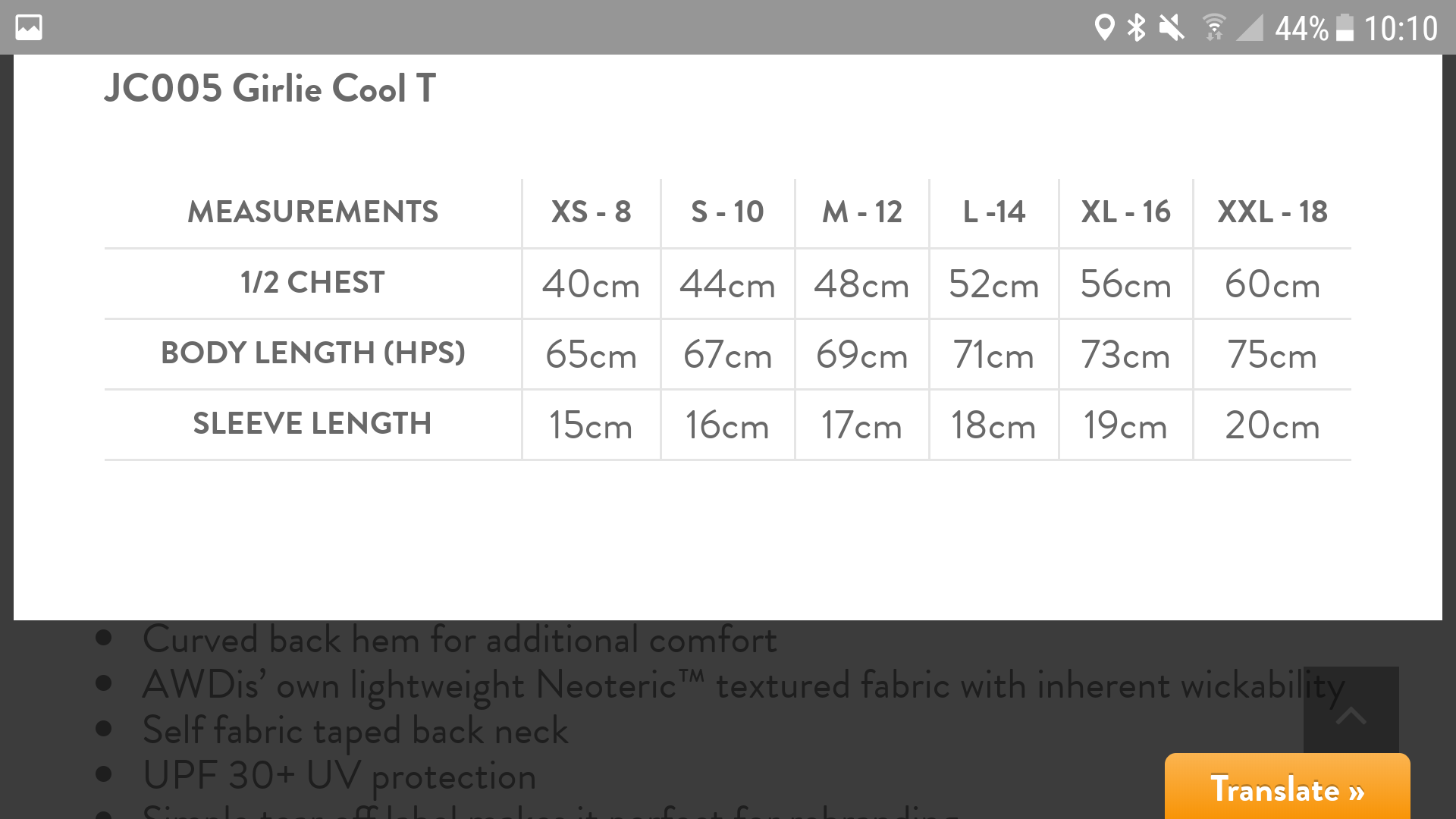This screenshot has height=819, width=1456.
Task: Select the XS - 8 size column header
Action: point(591,212)
